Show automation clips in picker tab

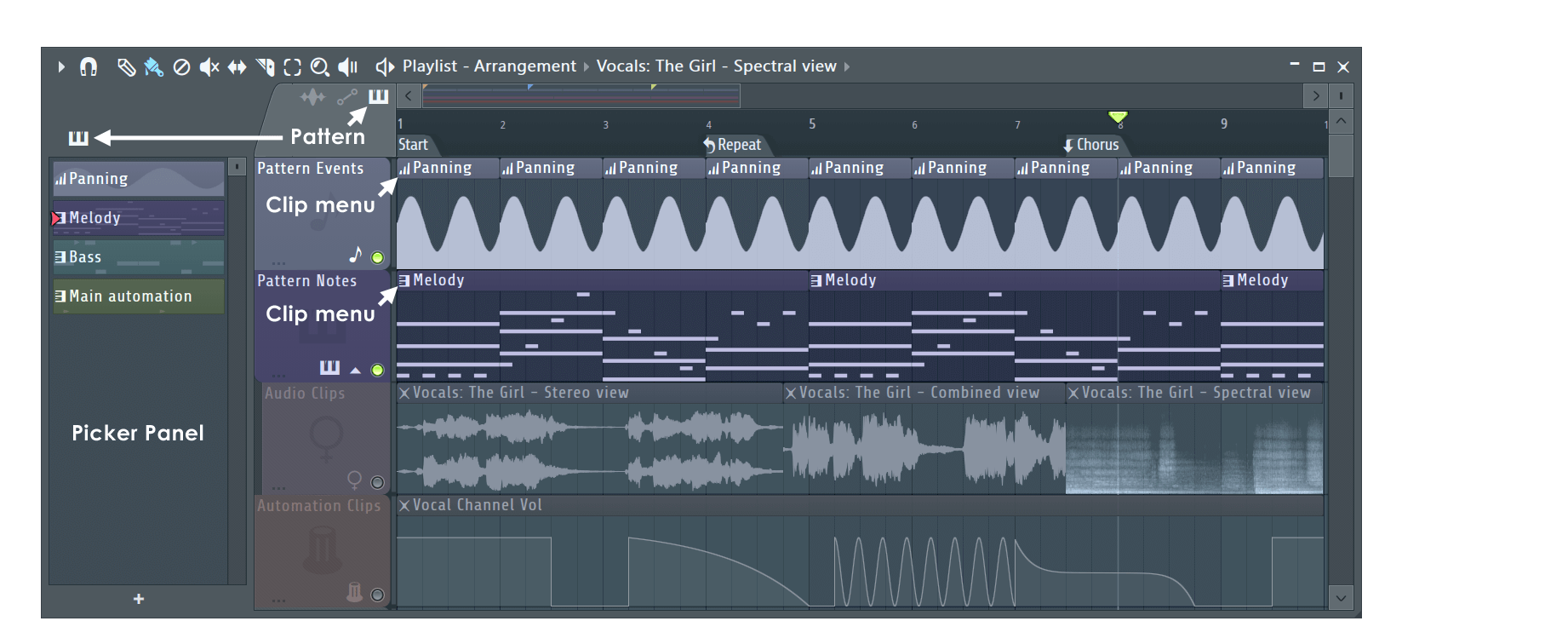(x=347, y=97)
